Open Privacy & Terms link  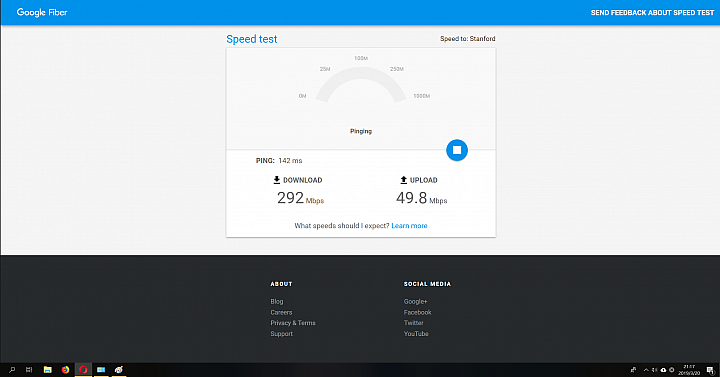pos(293,323)
